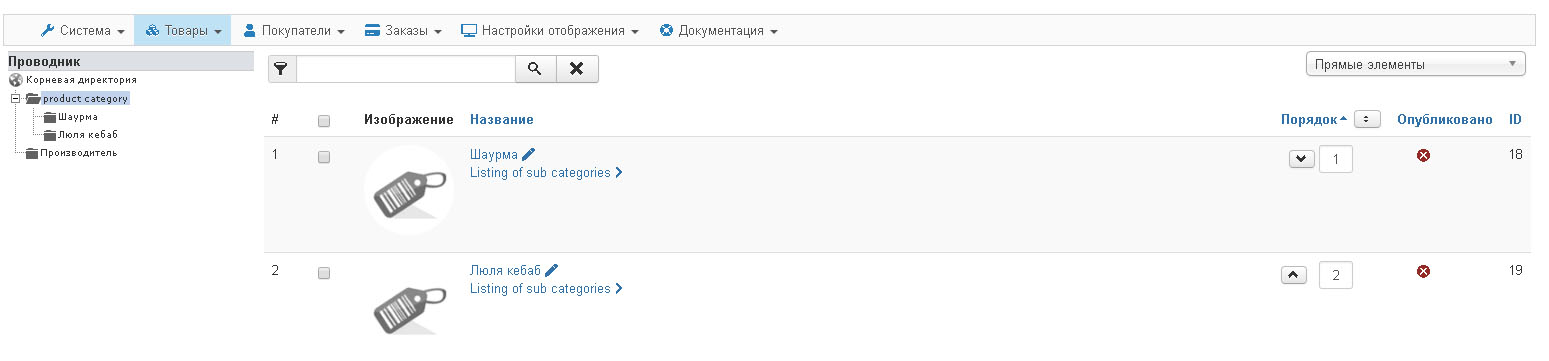Click the pencil edit icon beside Шаурма

(529, 154)
